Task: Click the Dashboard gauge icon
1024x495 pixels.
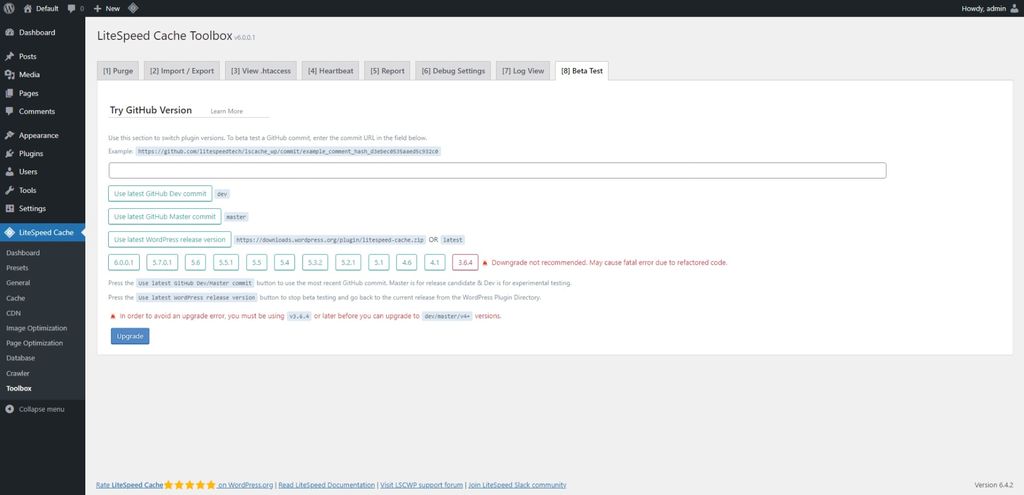Action: 9,33
